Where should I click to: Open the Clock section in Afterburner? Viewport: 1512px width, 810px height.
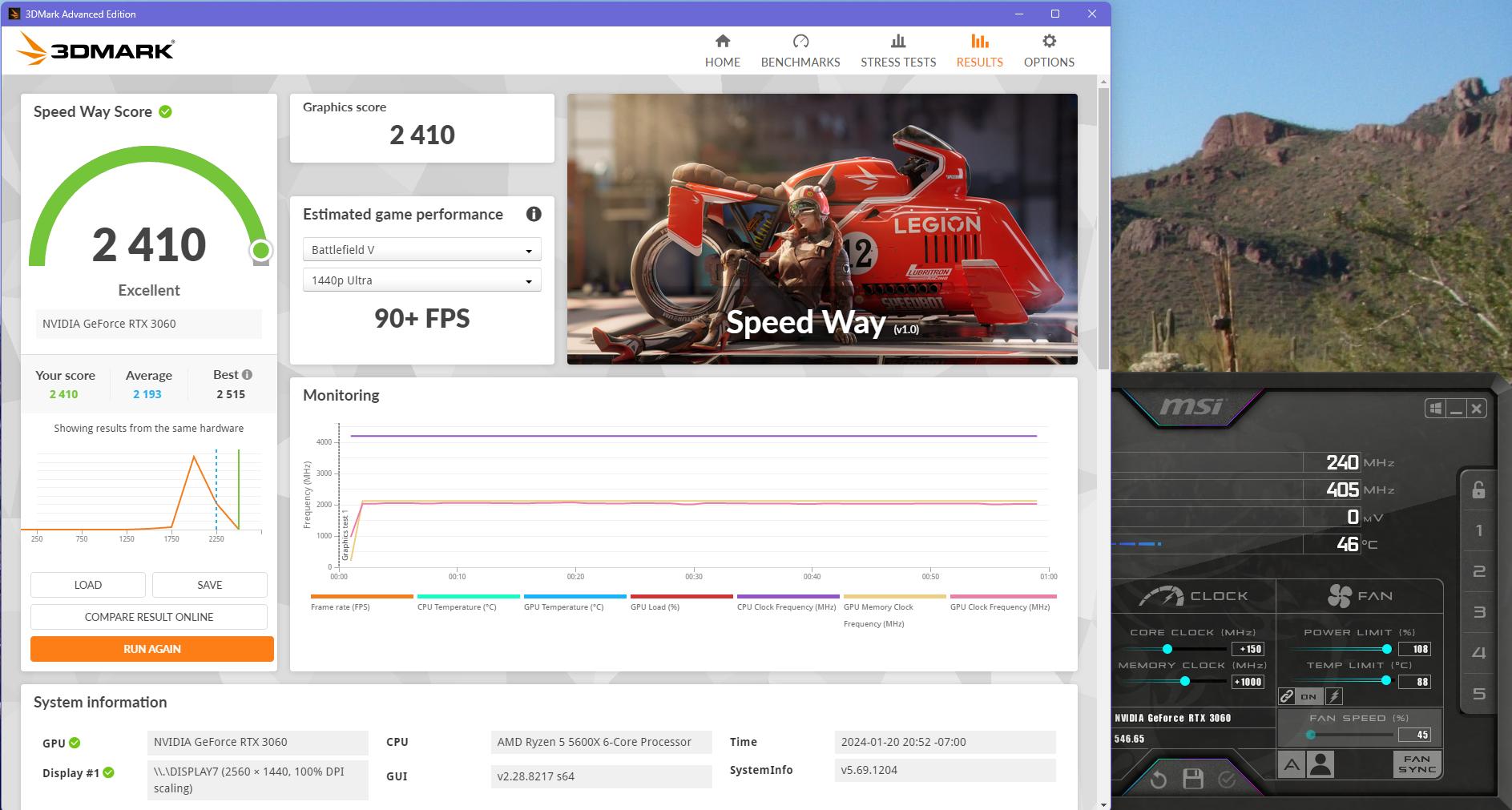coord(1193,596)
